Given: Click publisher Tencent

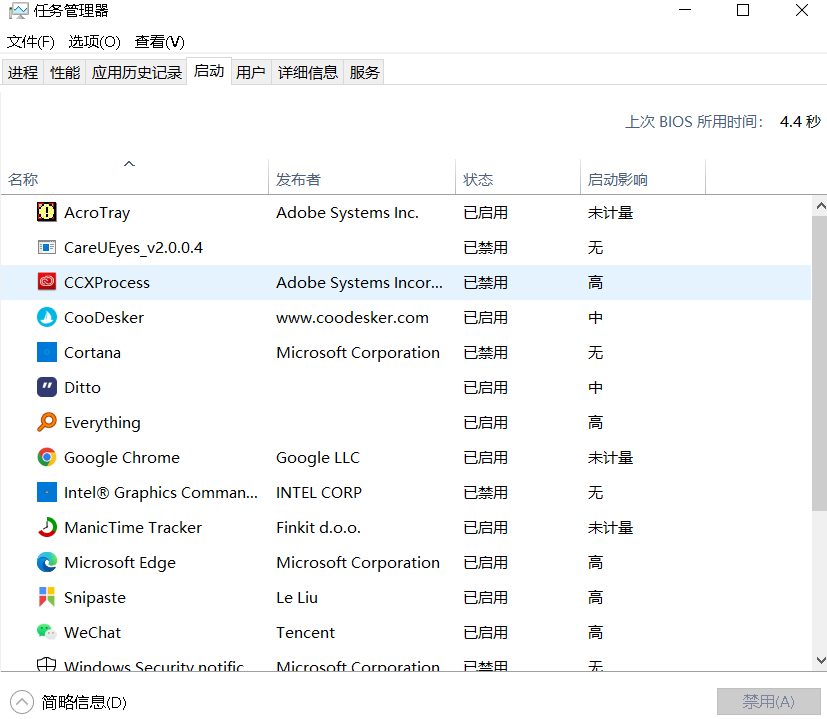Looking at the screenshot, I should point(305,632).
